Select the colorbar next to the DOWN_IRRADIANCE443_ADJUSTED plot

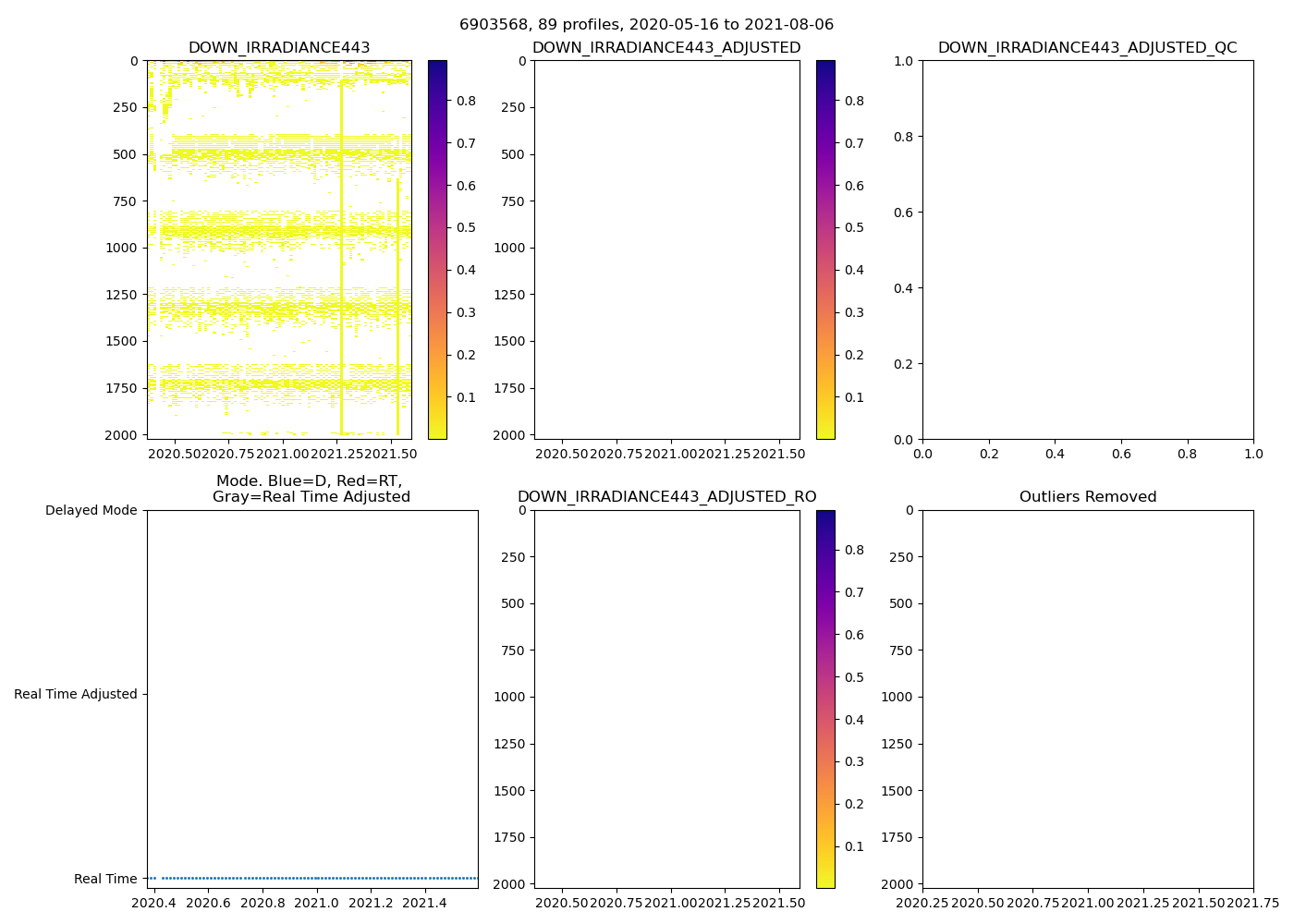[825, 249]
